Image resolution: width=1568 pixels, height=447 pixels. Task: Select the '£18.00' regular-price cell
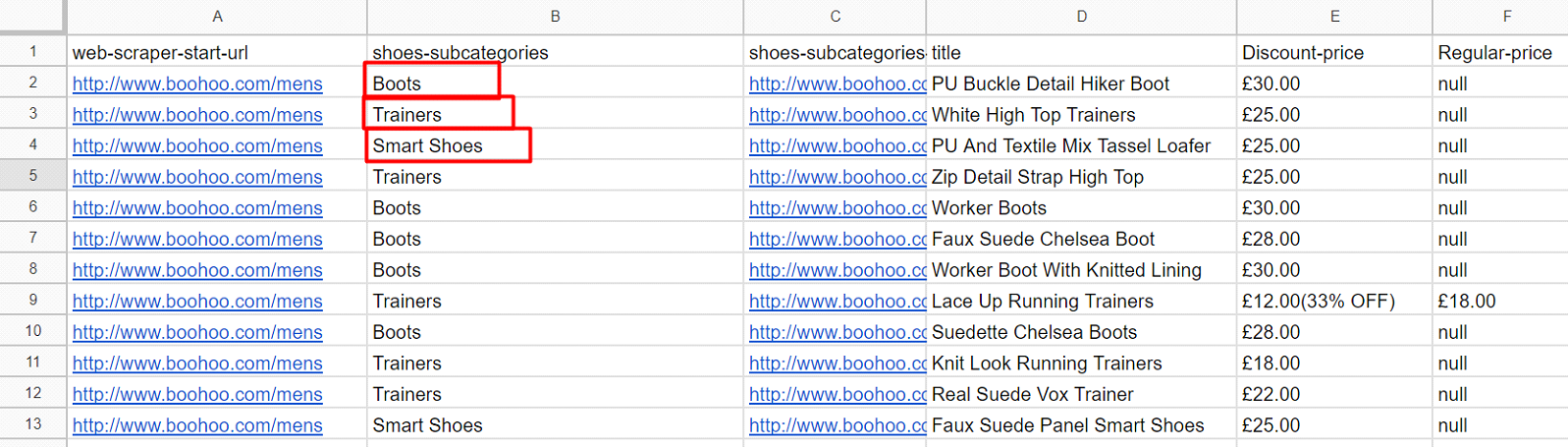[x=1467, y=302]
